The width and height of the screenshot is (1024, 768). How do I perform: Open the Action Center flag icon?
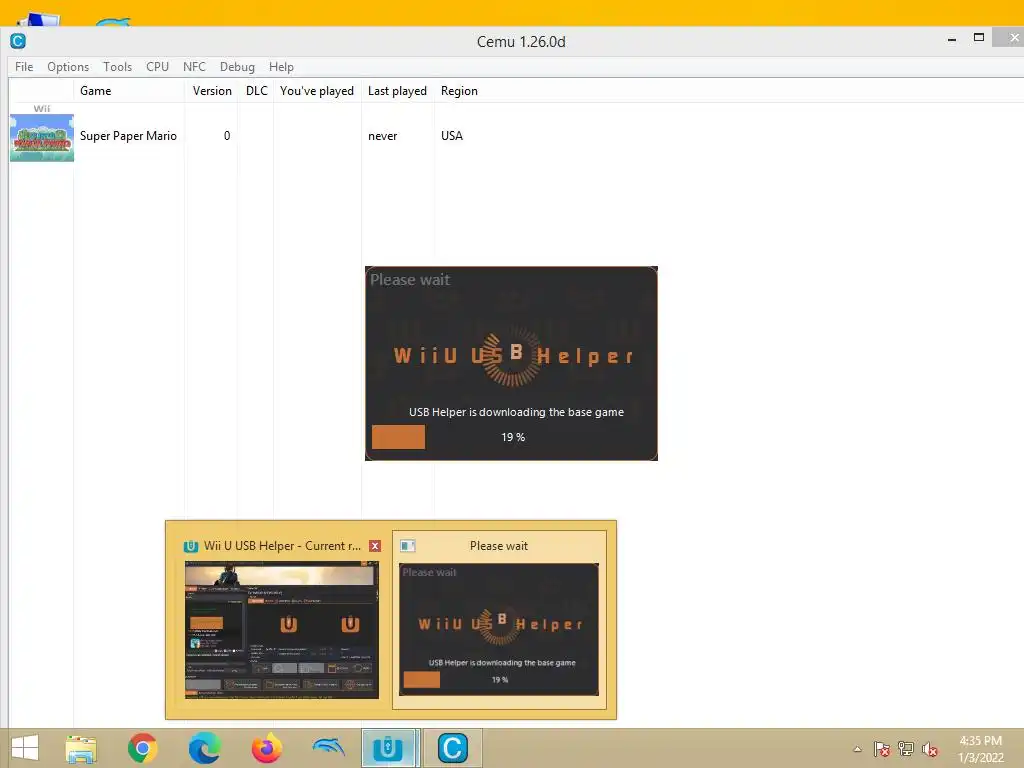tap(882, 749)
